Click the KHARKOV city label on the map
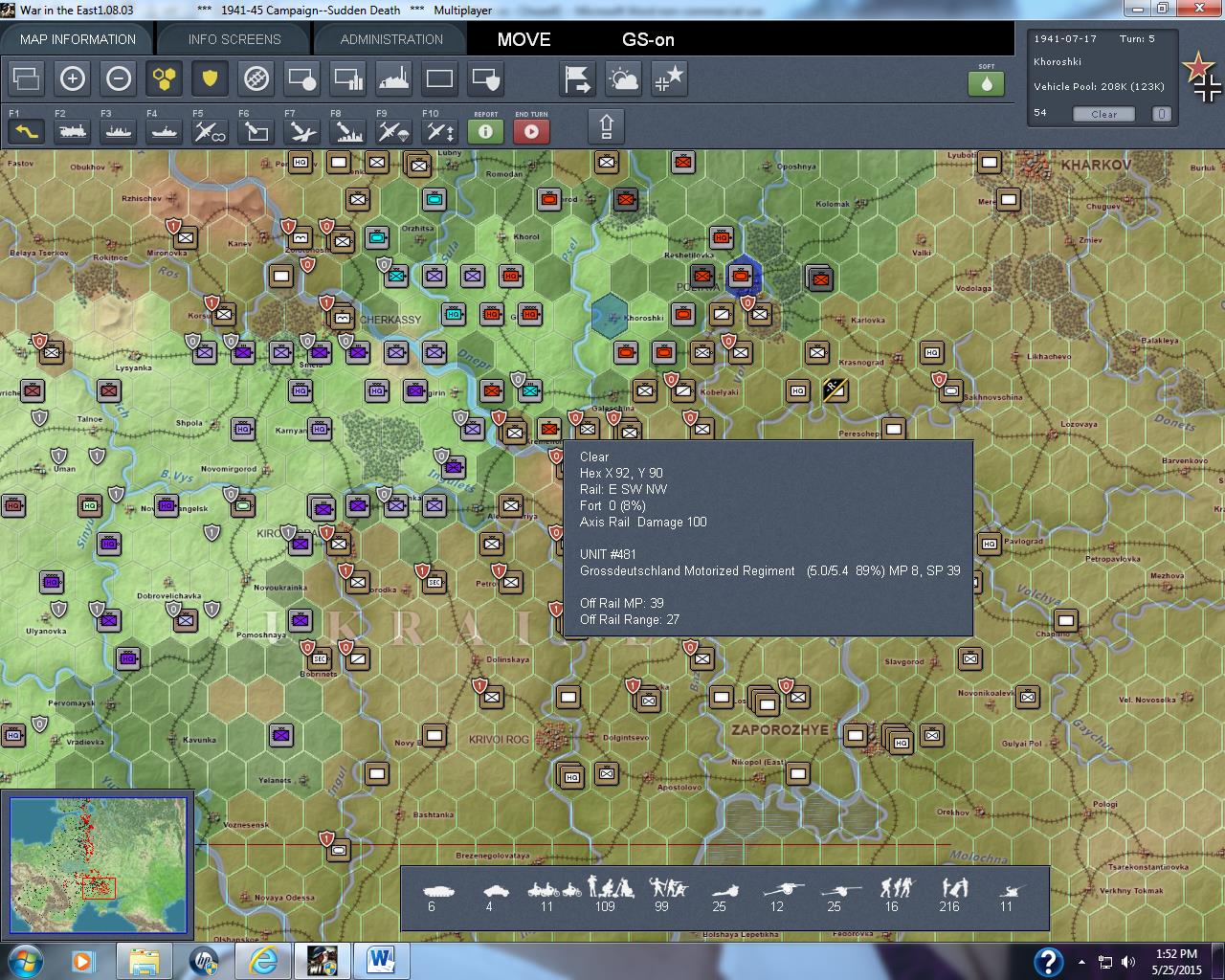 coord(1096,165)
